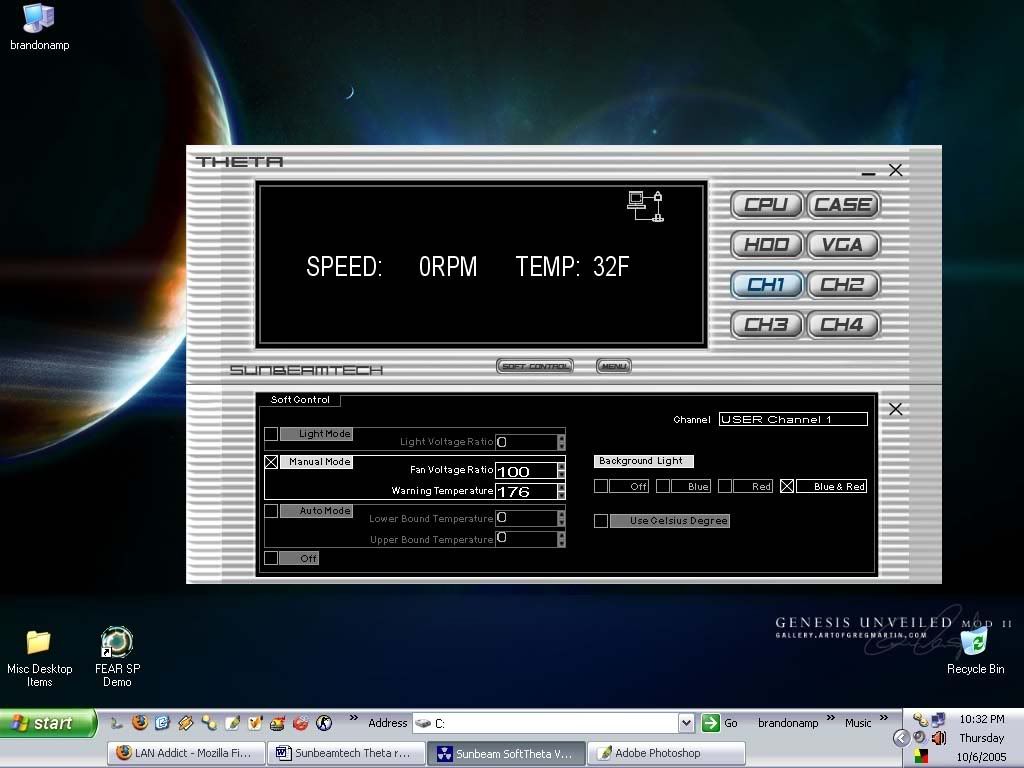Screen dimensions: 1024x768
Task: Click the green Go arrow button
Action: tap(710, 723)
